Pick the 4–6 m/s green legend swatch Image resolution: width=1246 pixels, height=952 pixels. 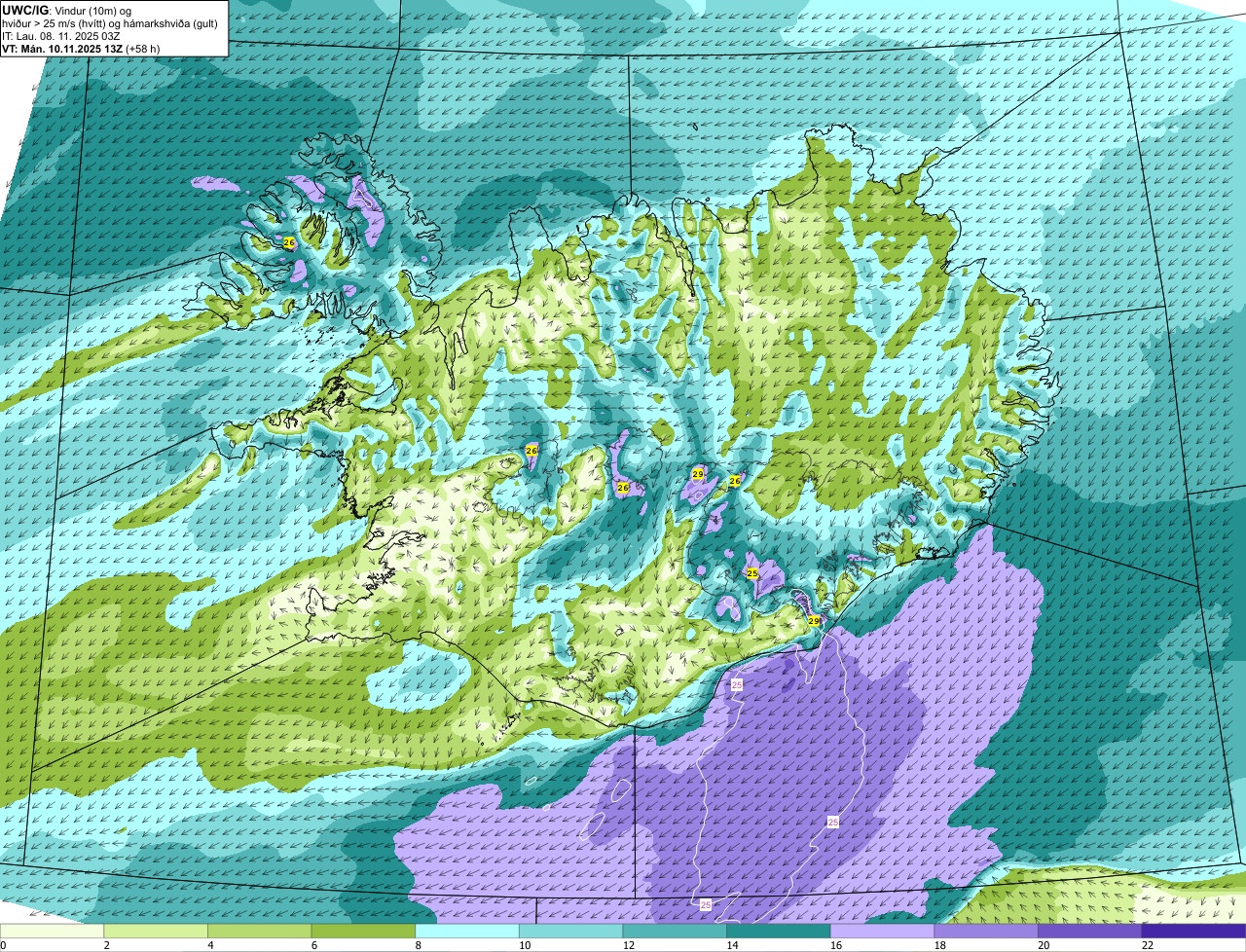[259, 932]
